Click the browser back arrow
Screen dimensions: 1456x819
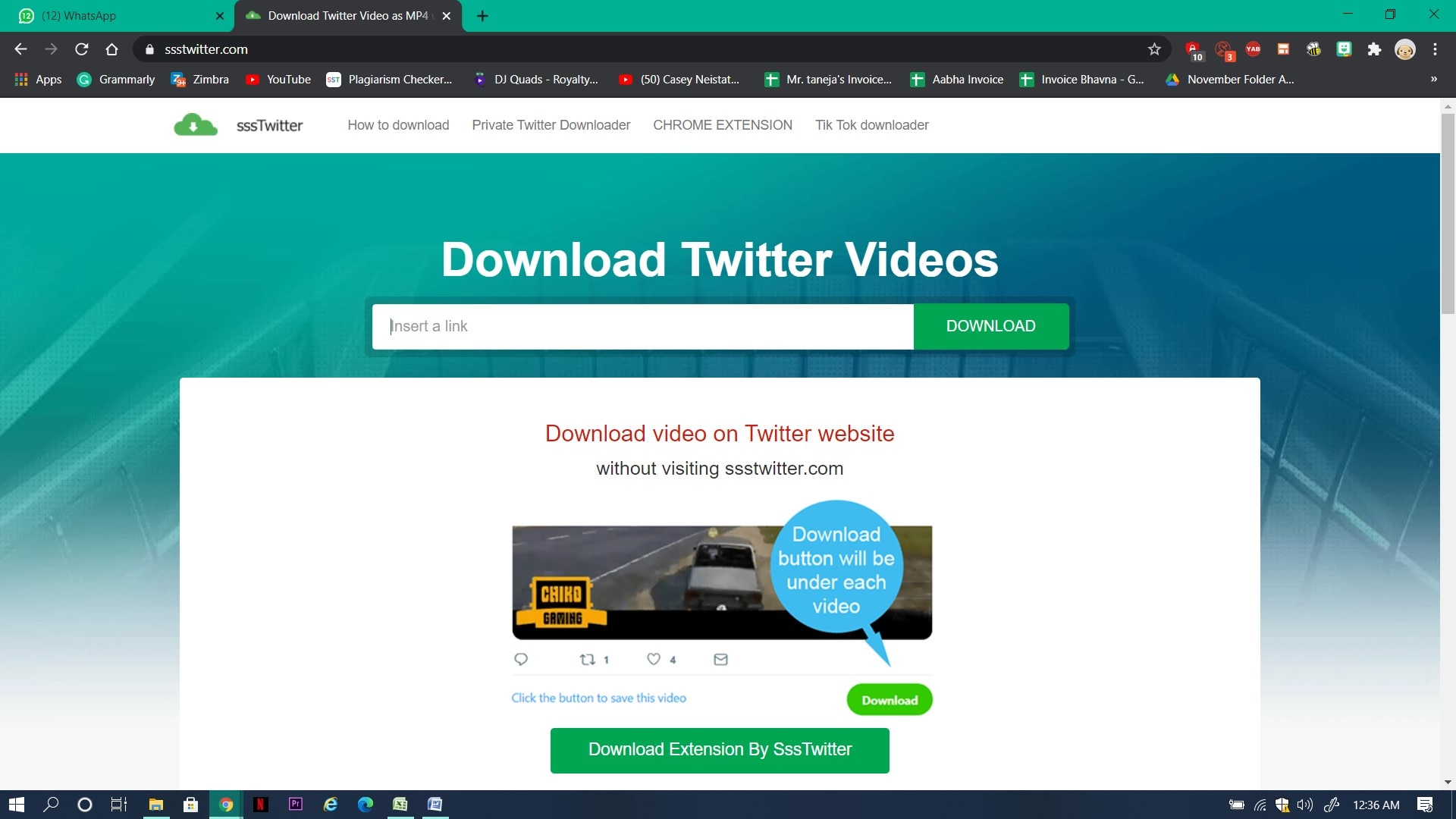pos(20,49)
